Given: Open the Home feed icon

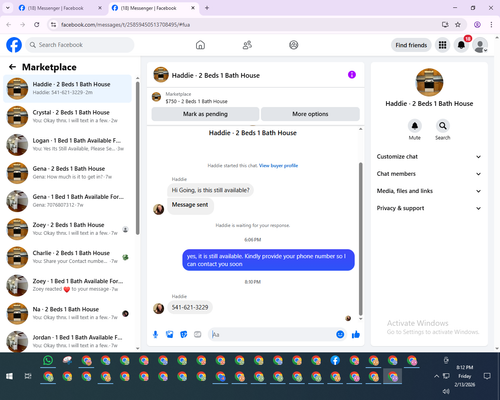Looking at the screenshot, I should [200, 45].
